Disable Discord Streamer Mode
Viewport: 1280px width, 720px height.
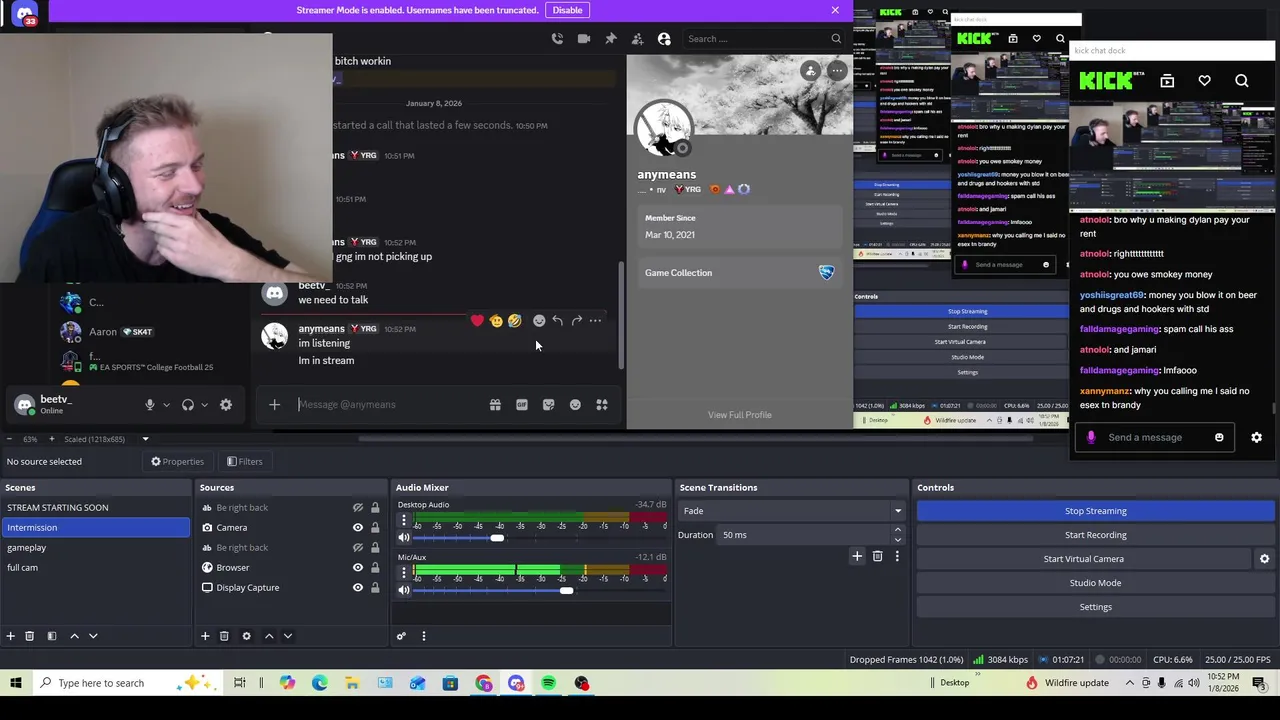(x=567, y=10)
